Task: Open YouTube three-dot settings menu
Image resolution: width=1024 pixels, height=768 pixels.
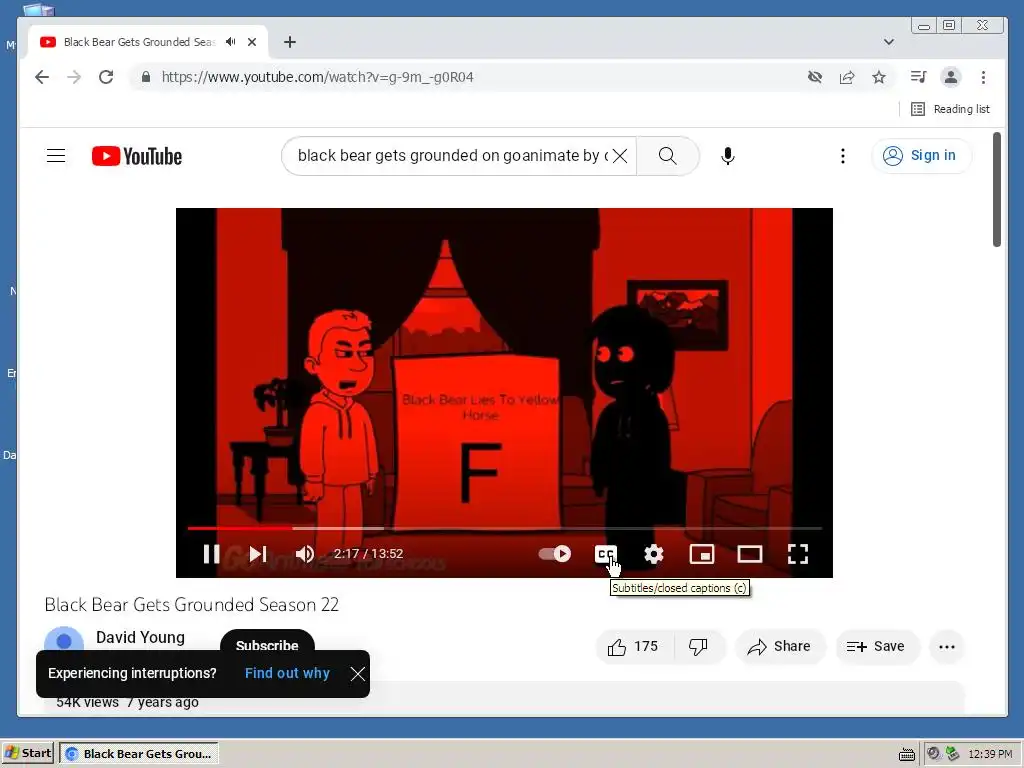Action: point(842,155)
